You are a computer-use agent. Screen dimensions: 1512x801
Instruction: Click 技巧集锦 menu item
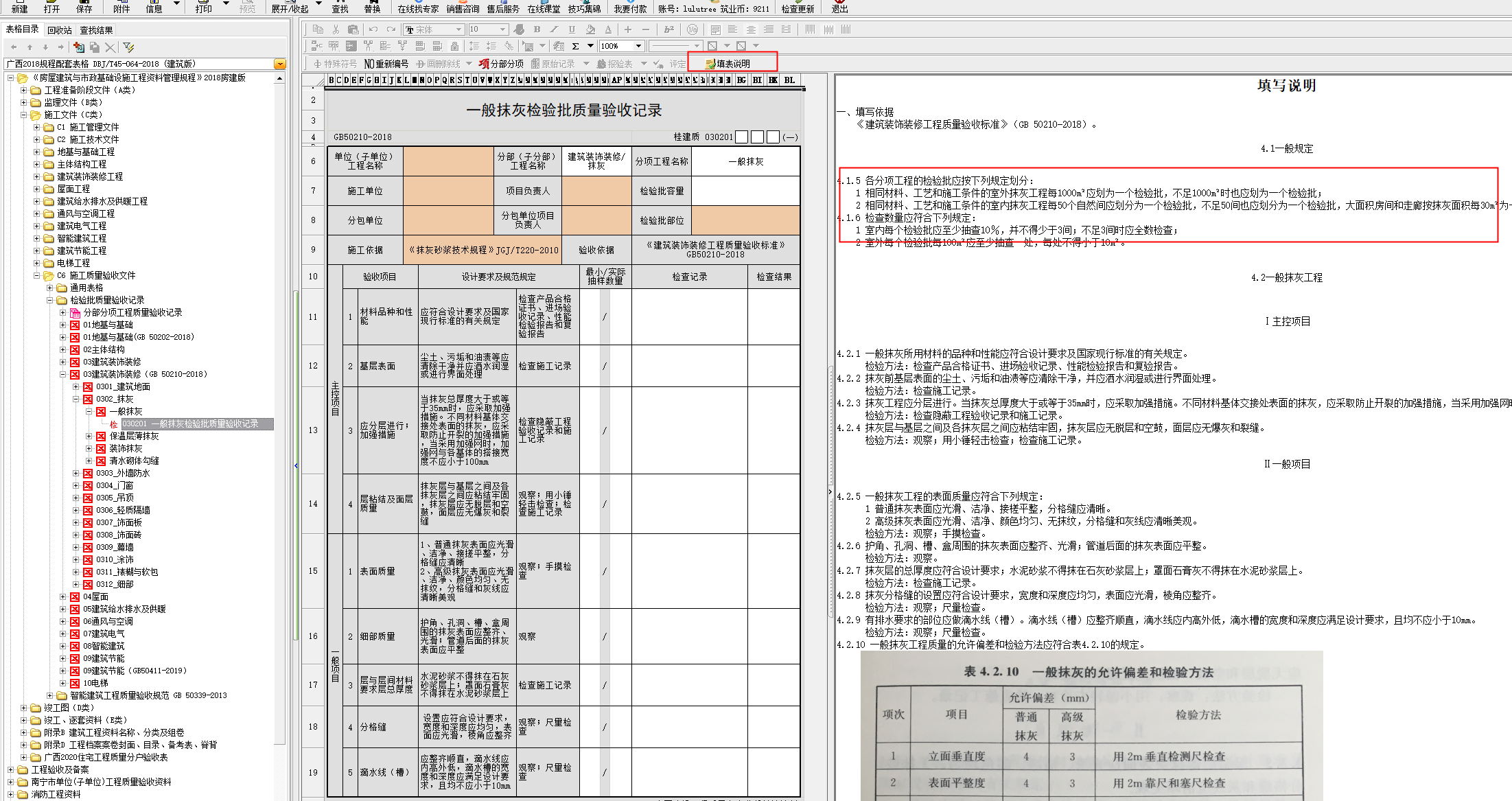click(585, 9)
